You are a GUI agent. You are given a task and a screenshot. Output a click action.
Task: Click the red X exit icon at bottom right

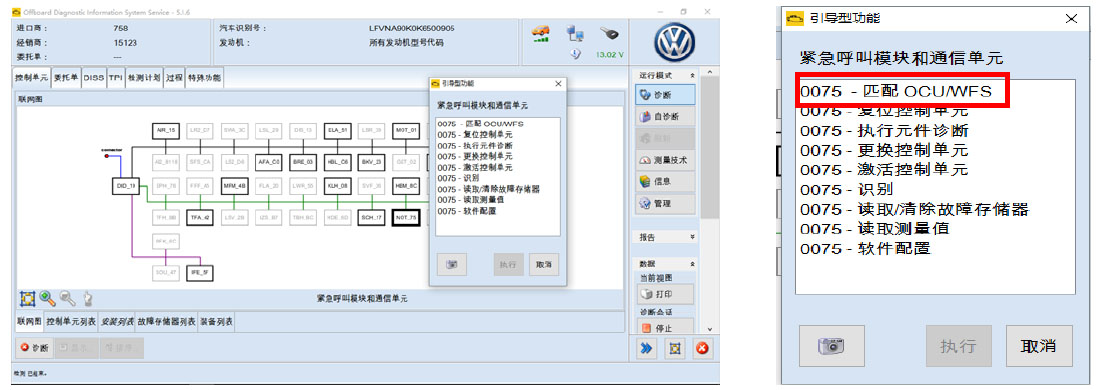point(702,348)
